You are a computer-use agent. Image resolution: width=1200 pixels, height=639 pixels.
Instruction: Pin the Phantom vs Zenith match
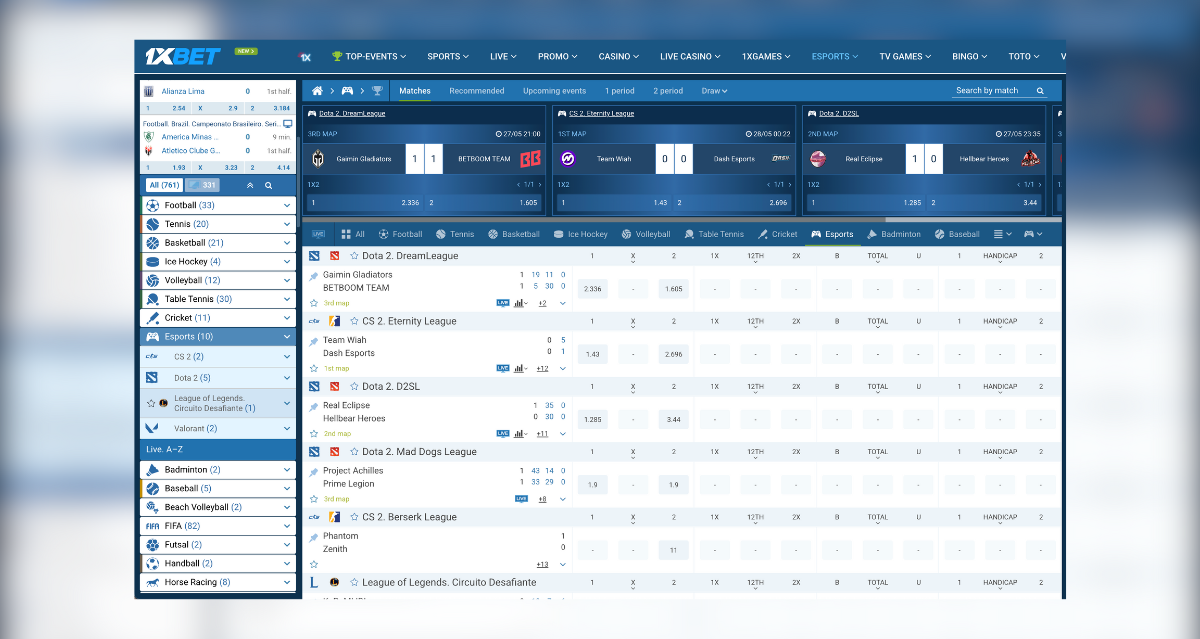pos(313,537)
